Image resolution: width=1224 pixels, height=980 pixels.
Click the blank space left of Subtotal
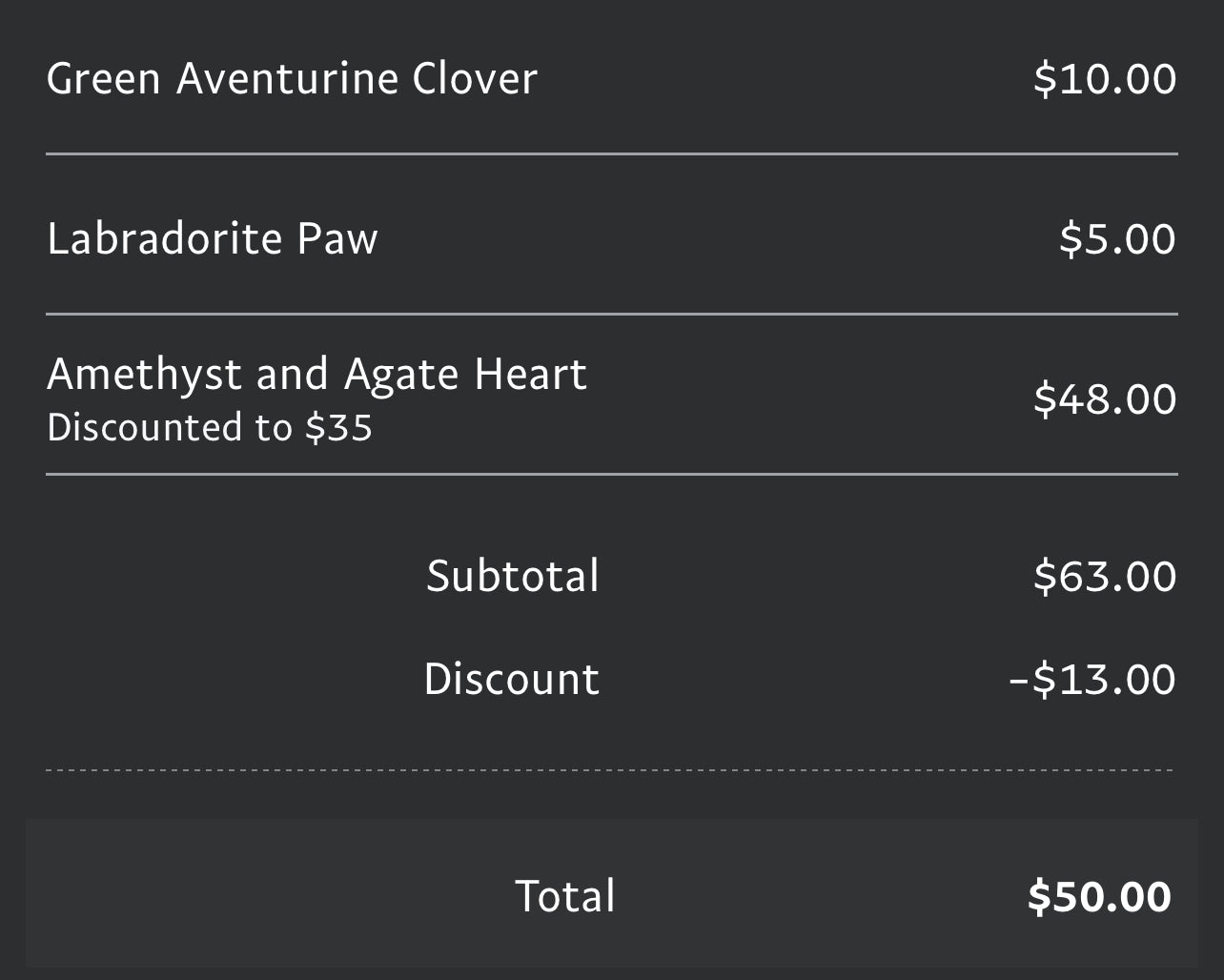pos(229,576)
